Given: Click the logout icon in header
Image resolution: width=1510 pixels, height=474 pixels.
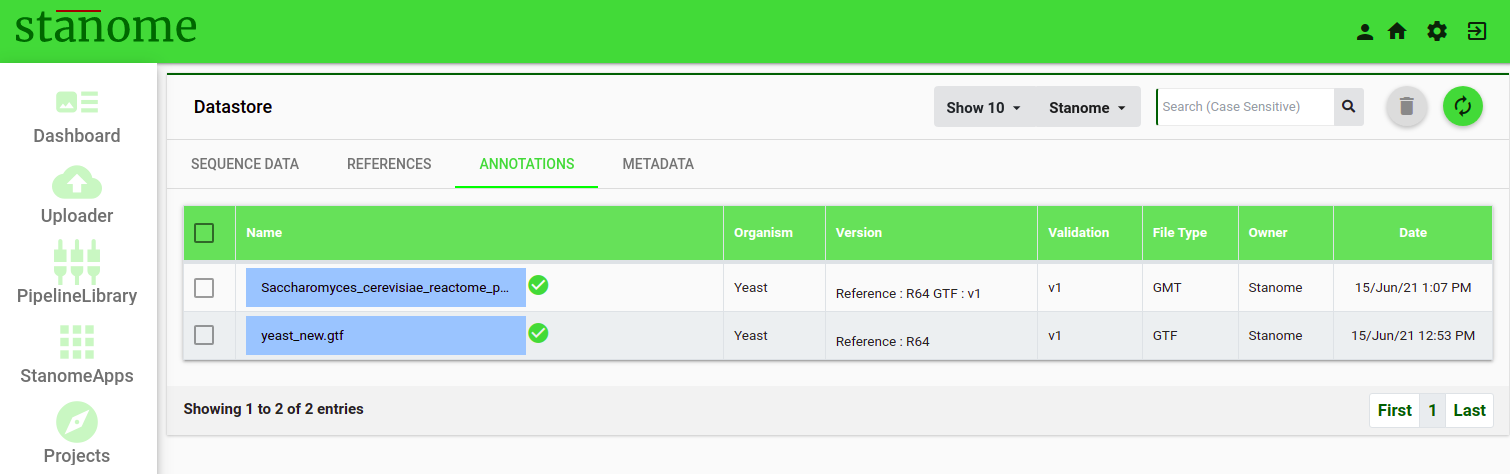Looking at the screenshot, I should point(1477,32).
